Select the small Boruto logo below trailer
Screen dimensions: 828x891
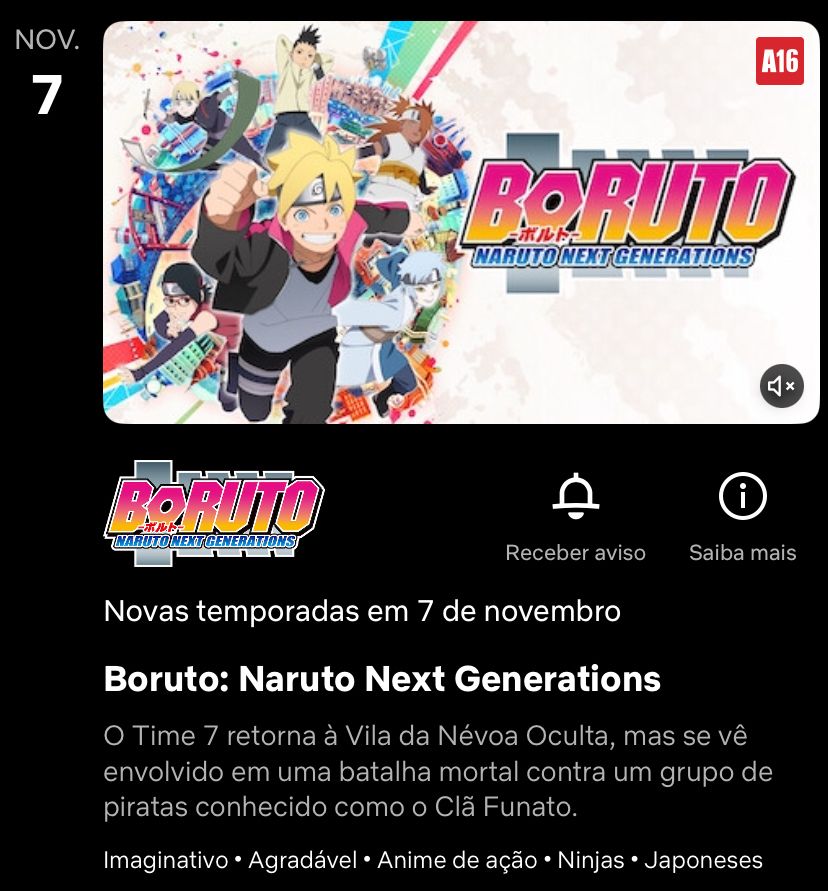tap(214, 514)
